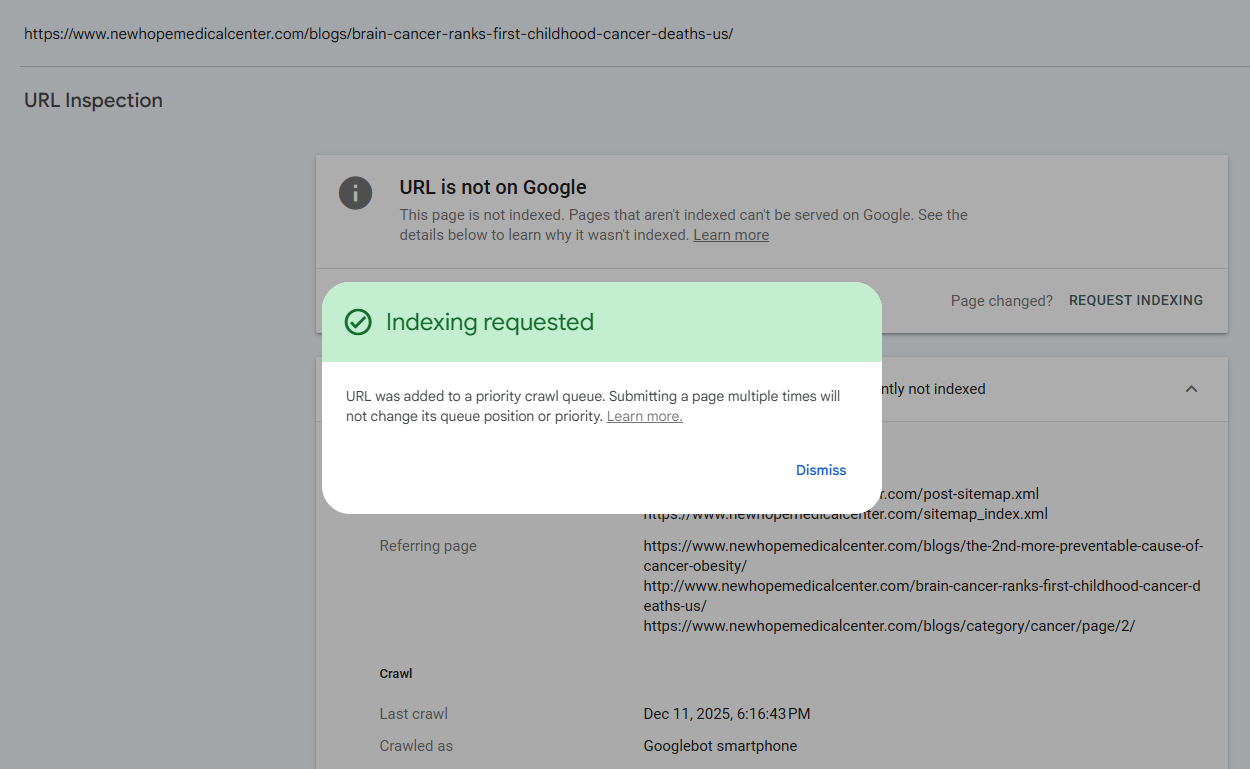The width and height of the screenshot is (1250, 769).
Task: Dismiss the Indexing requested dialog
Action: coord(821,470)
